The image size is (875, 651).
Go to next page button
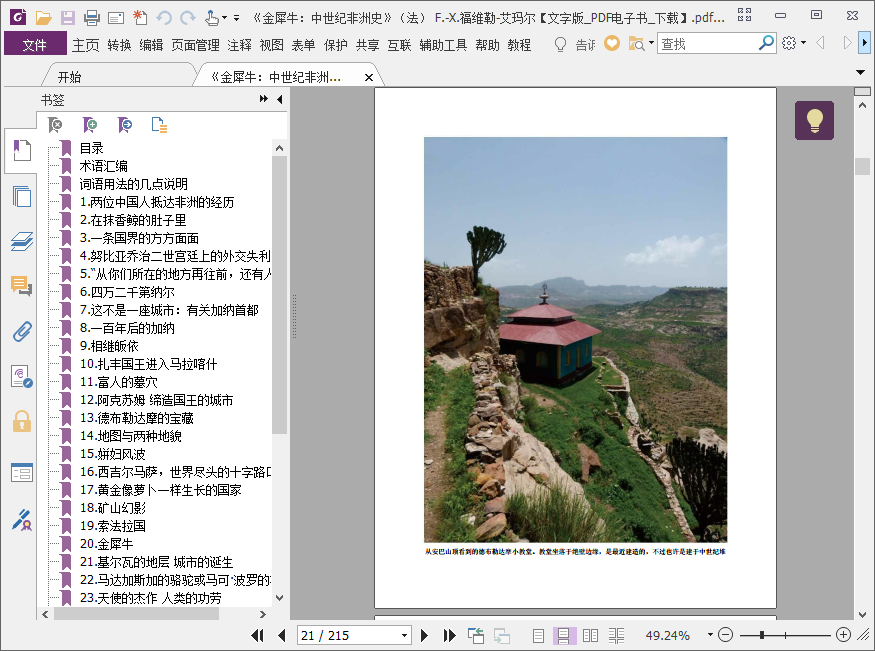click(424, 635)
